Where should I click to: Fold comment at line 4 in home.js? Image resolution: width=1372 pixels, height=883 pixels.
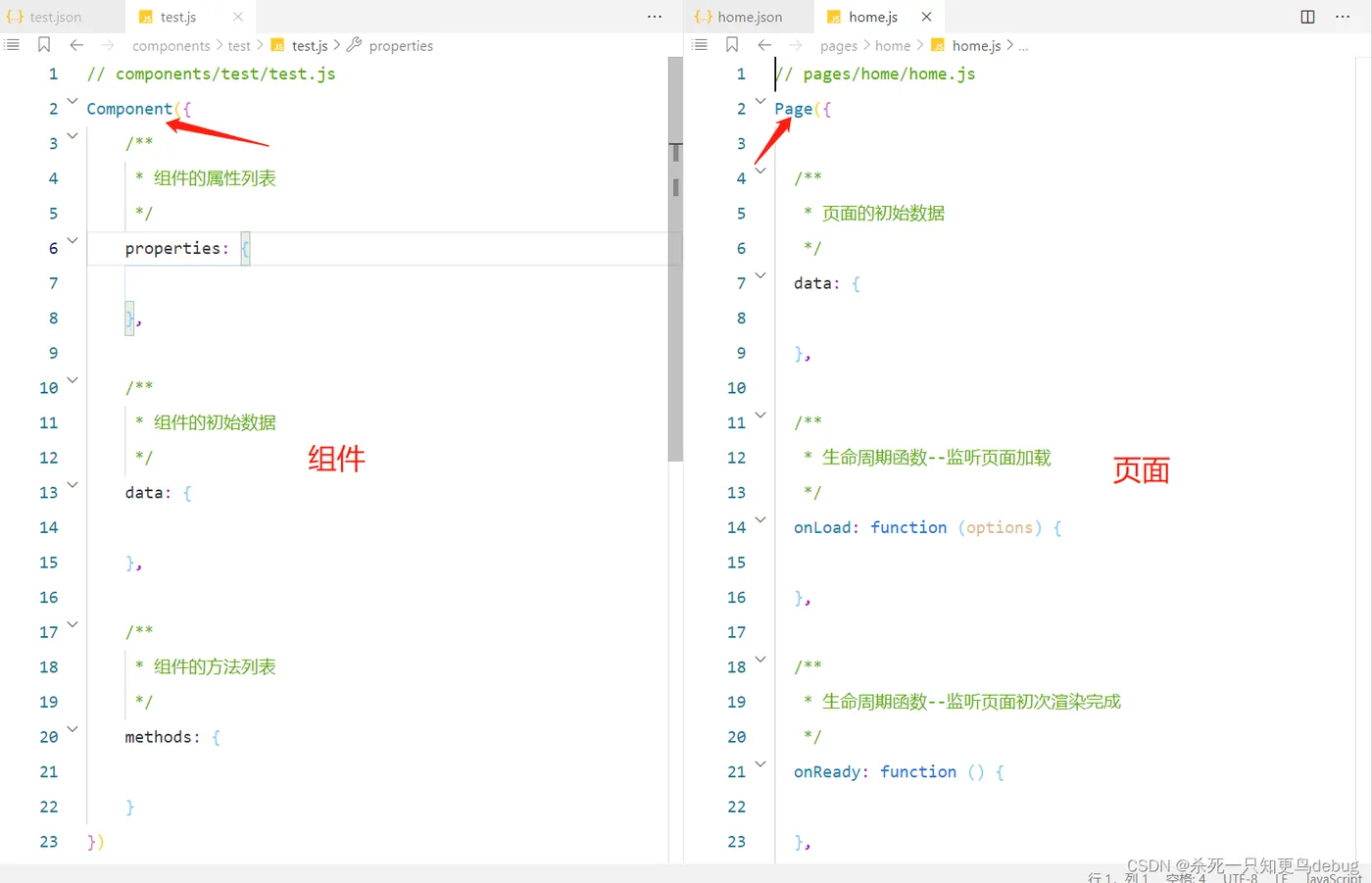click(760, 171)
